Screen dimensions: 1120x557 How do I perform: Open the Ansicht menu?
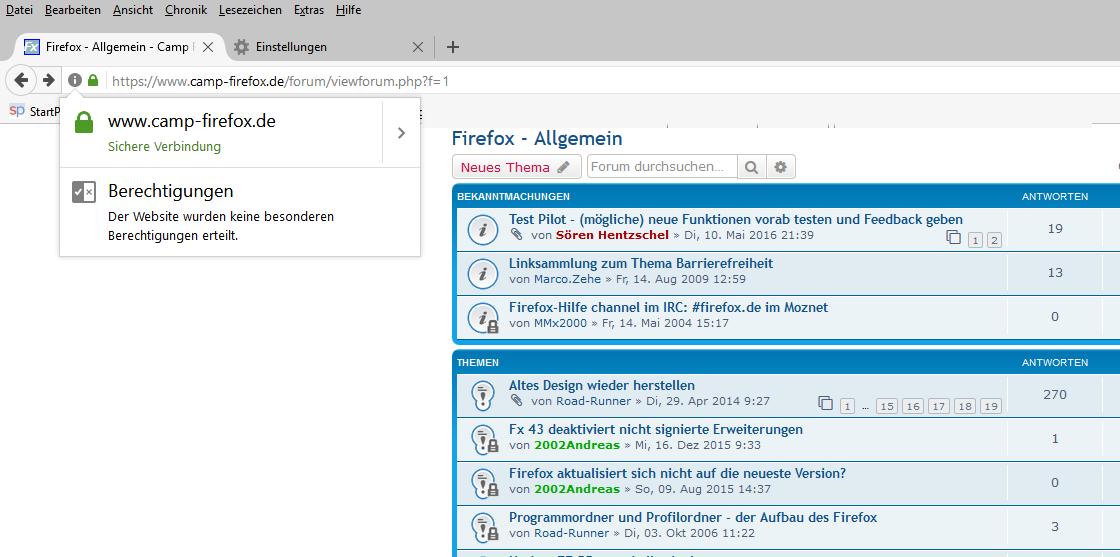133,10
